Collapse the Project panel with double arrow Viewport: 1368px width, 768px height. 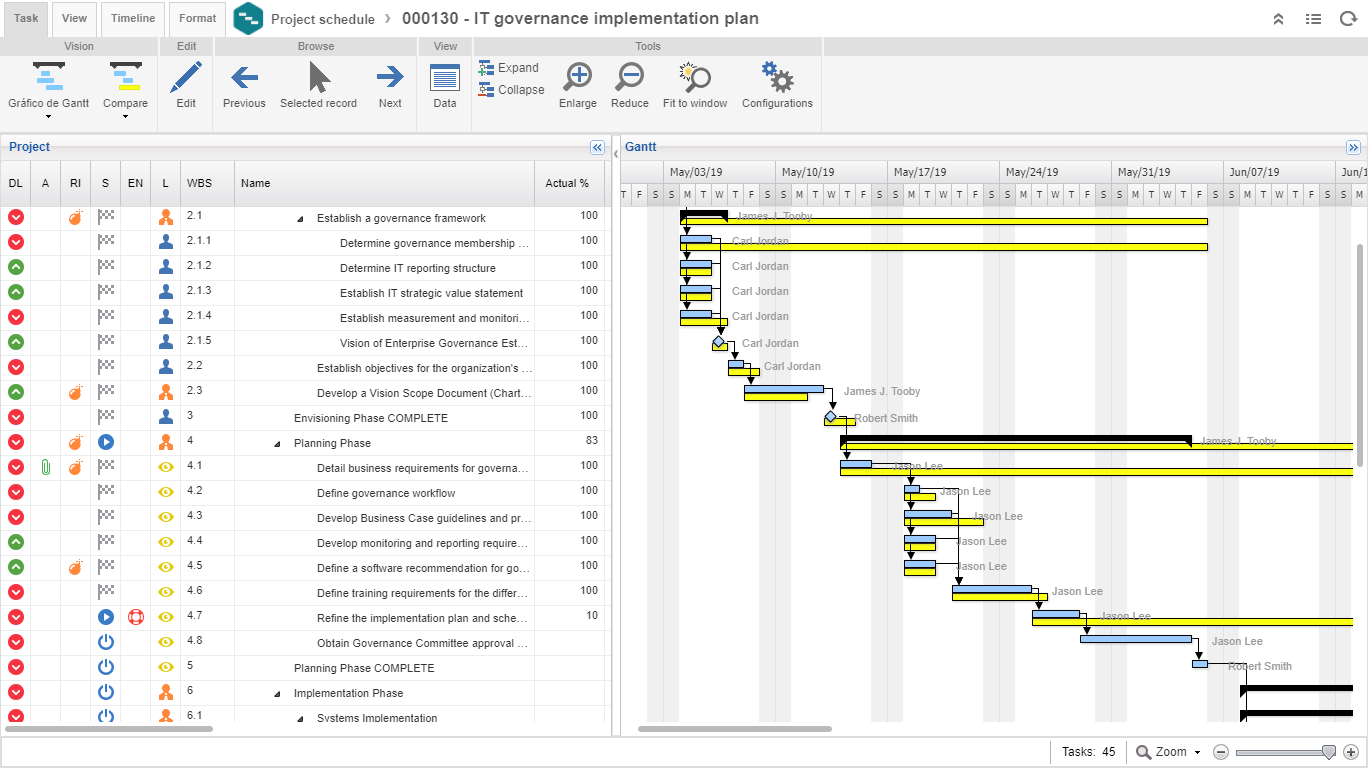tap(597, 147)
